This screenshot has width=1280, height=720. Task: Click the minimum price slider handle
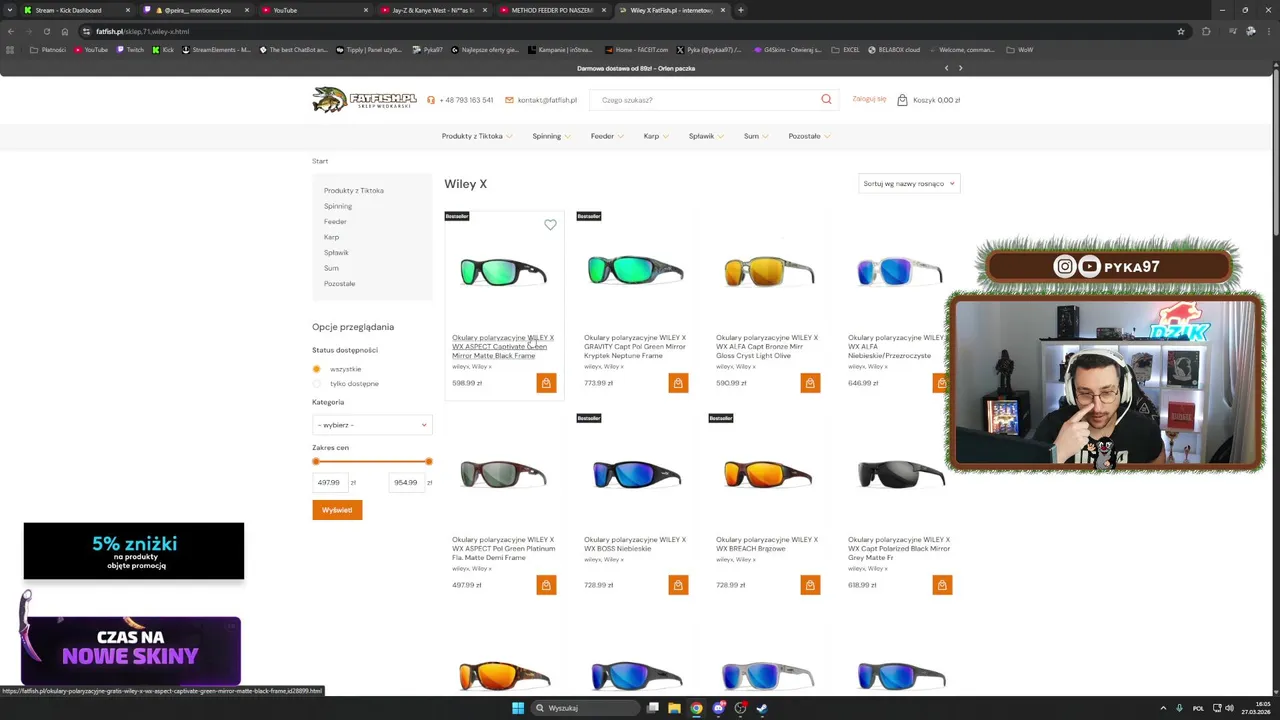tap(316, 461)
